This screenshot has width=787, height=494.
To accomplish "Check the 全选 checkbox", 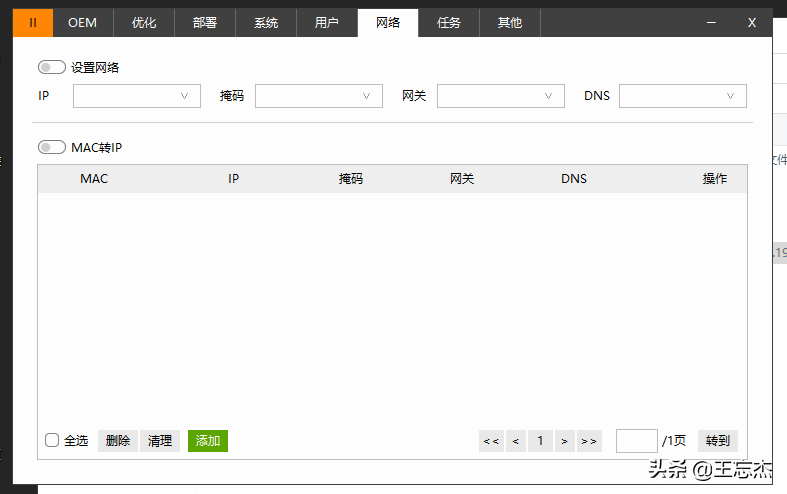I will (x=53, y=440).
